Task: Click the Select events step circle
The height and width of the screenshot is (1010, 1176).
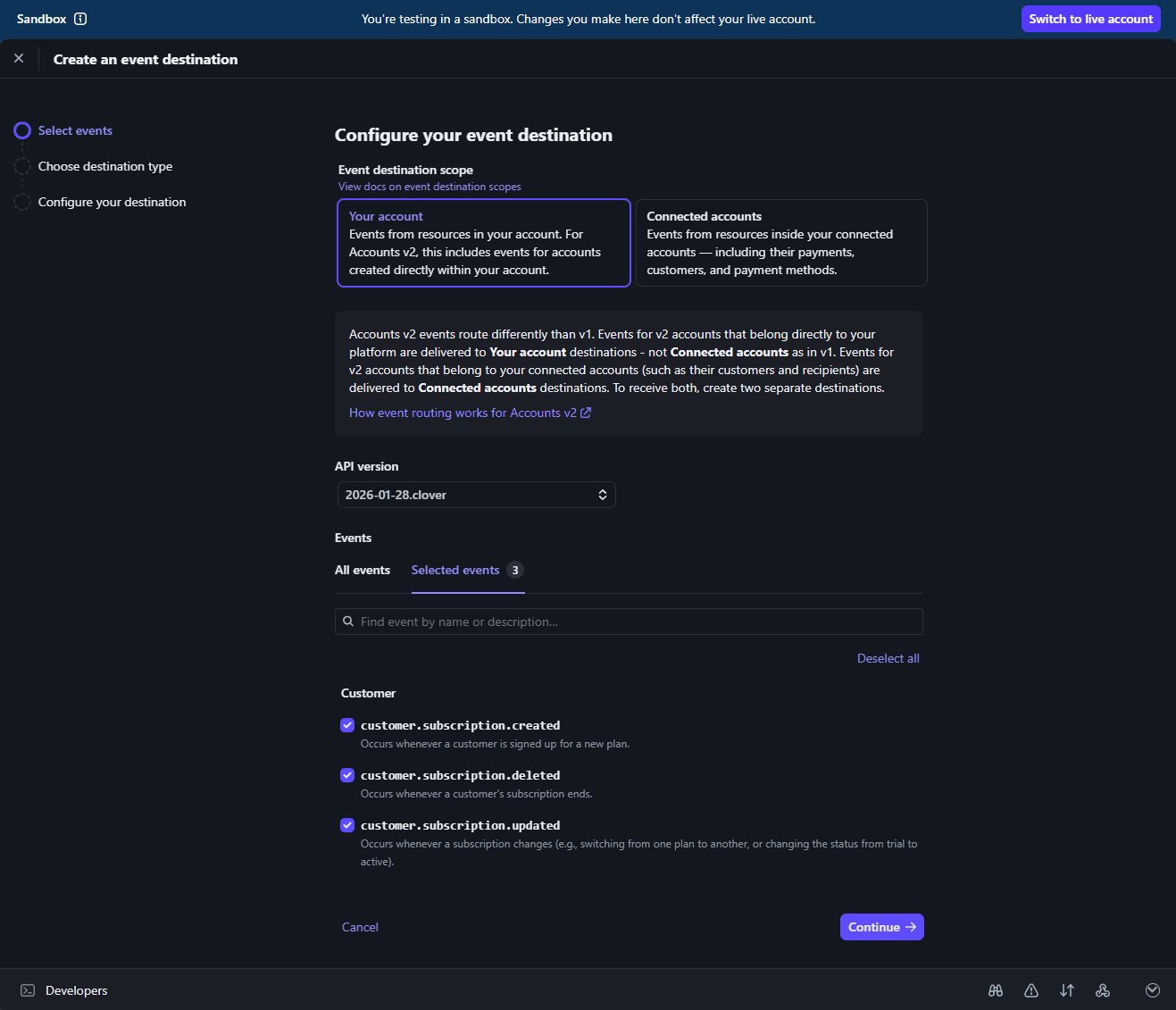Action: [22, 130]
